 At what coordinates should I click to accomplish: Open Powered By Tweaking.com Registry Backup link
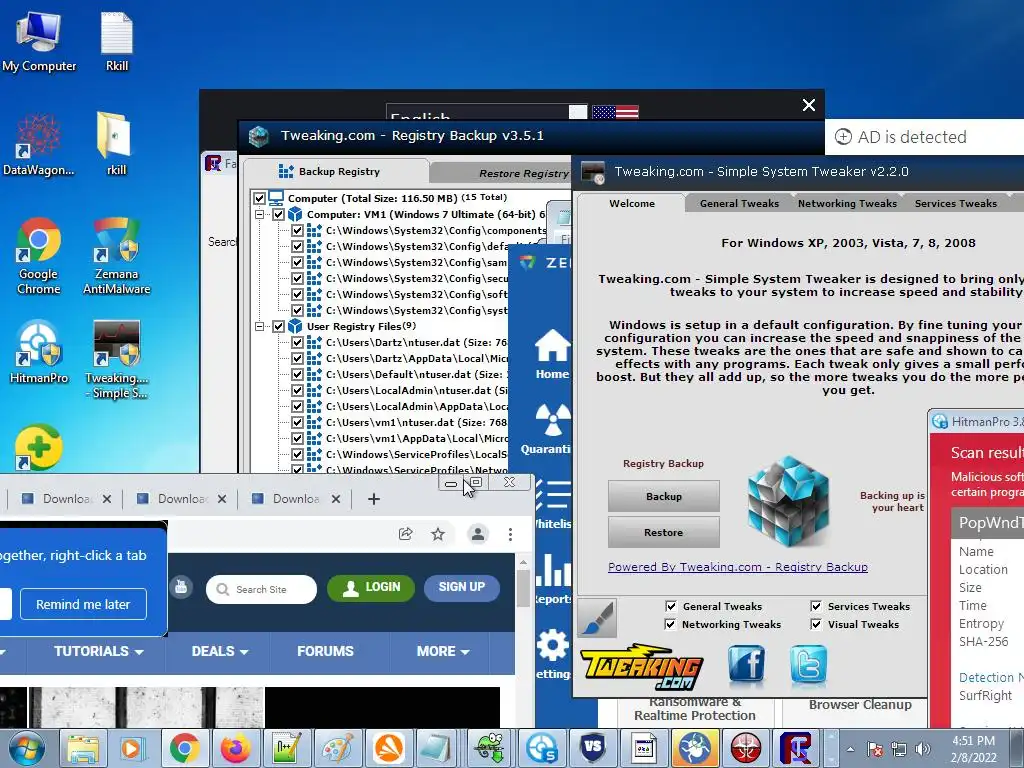[738, 567]
